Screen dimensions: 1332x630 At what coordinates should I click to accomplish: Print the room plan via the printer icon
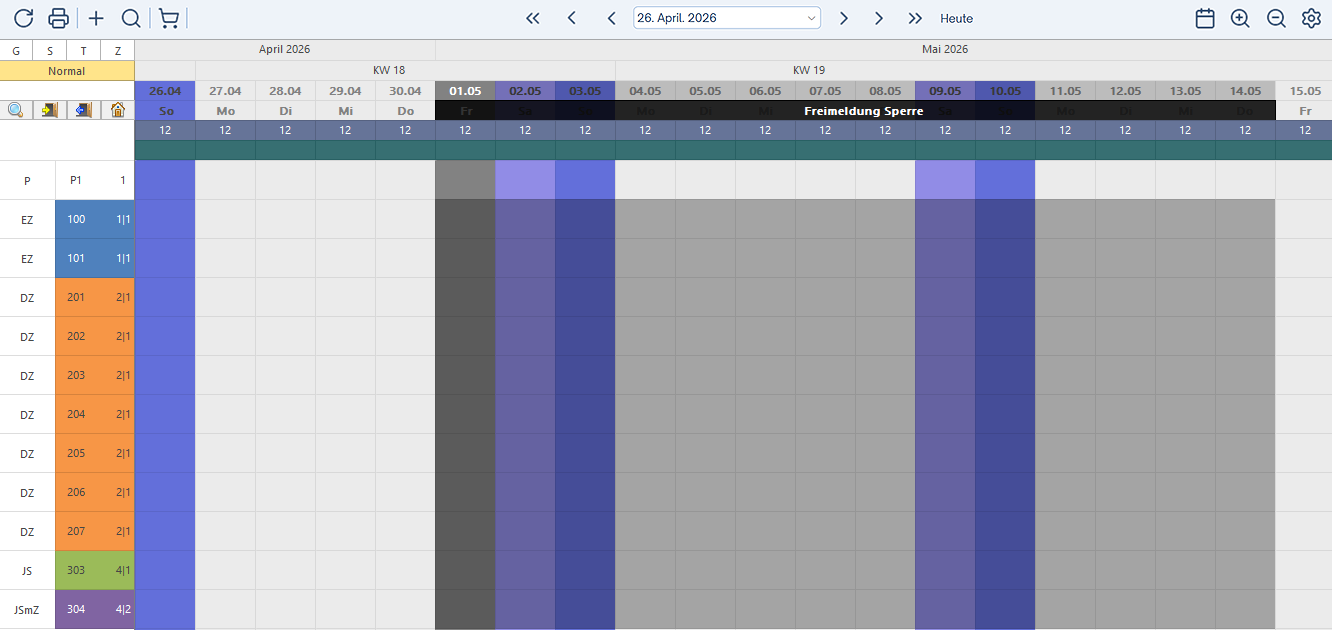pos(59,18)
